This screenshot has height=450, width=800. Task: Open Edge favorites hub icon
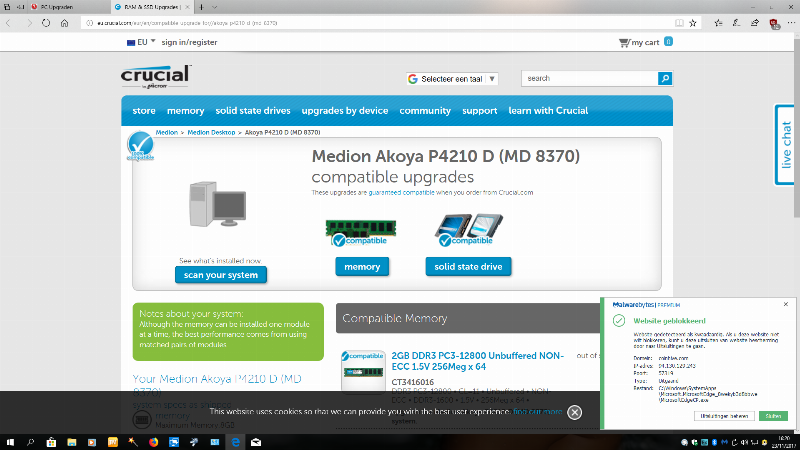point(718,23)
